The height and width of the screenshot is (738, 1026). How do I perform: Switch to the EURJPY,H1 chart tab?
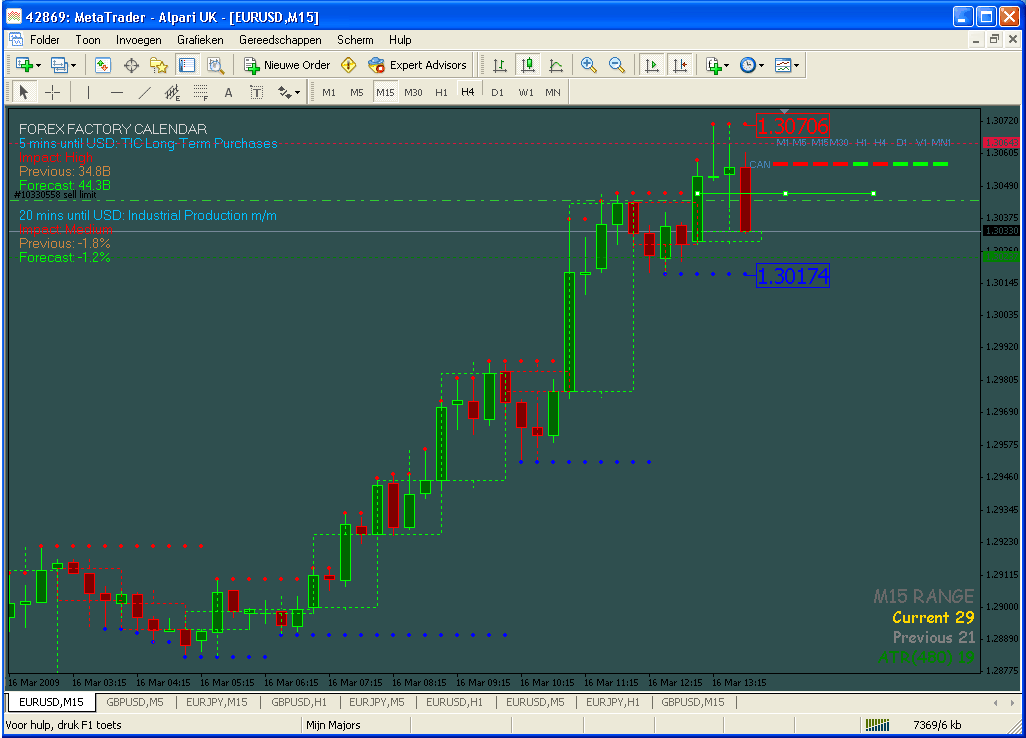tap(613, 702)
